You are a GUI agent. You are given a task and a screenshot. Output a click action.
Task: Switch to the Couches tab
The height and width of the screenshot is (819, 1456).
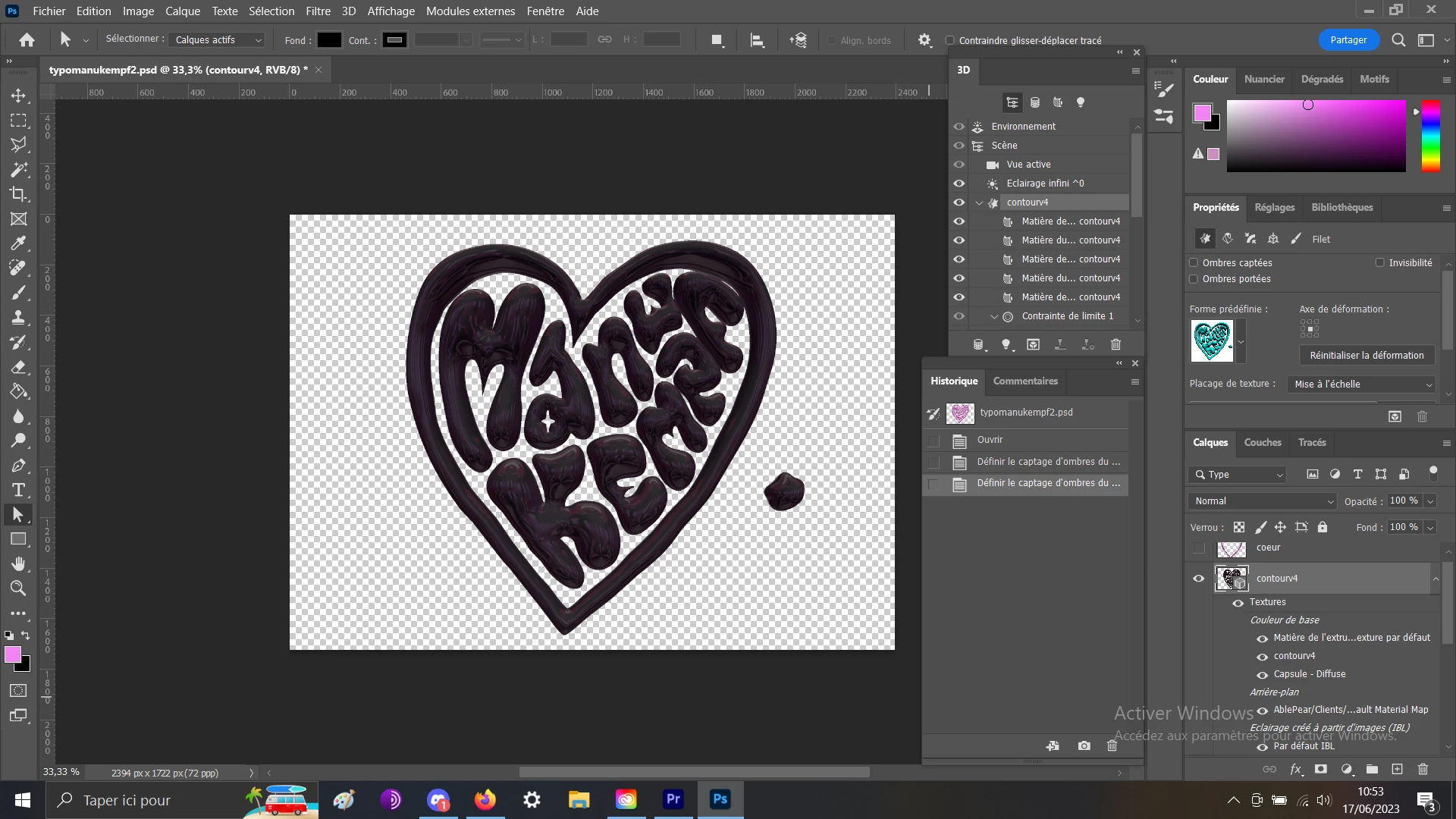click(1262, 443)
